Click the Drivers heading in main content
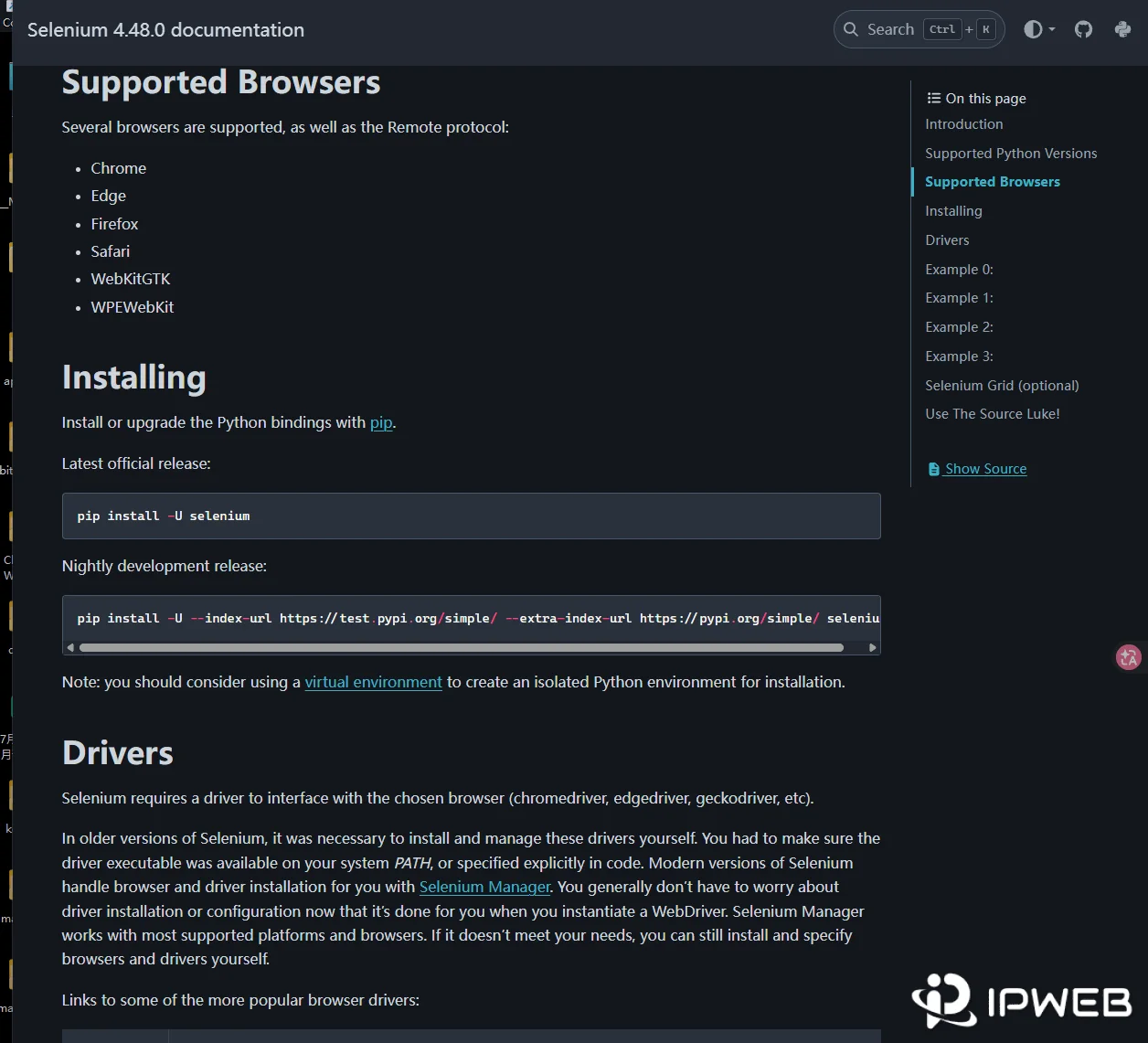 tap(118, 753)
